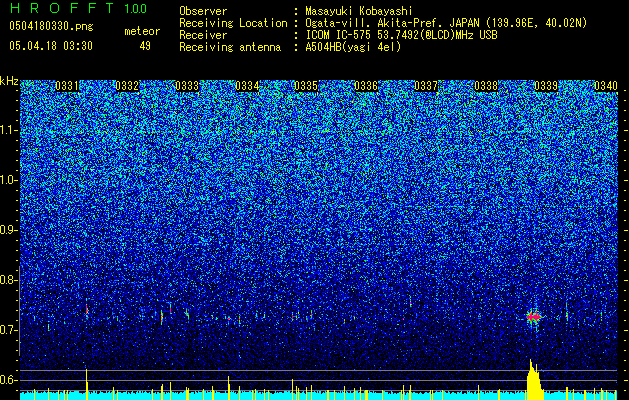Click the bright red meteor echo near 0339
The width and height of the screenshot is (629, 400).
point(534,317)
